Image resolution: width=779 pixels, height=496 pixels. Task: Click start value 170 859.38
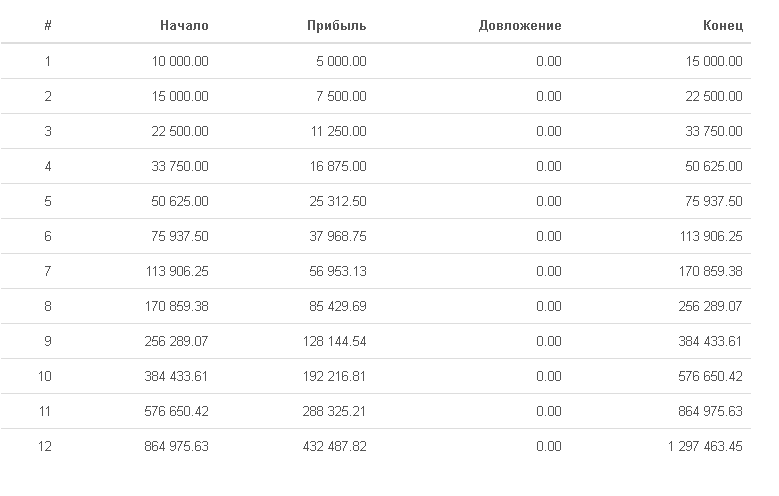(177, 306)
